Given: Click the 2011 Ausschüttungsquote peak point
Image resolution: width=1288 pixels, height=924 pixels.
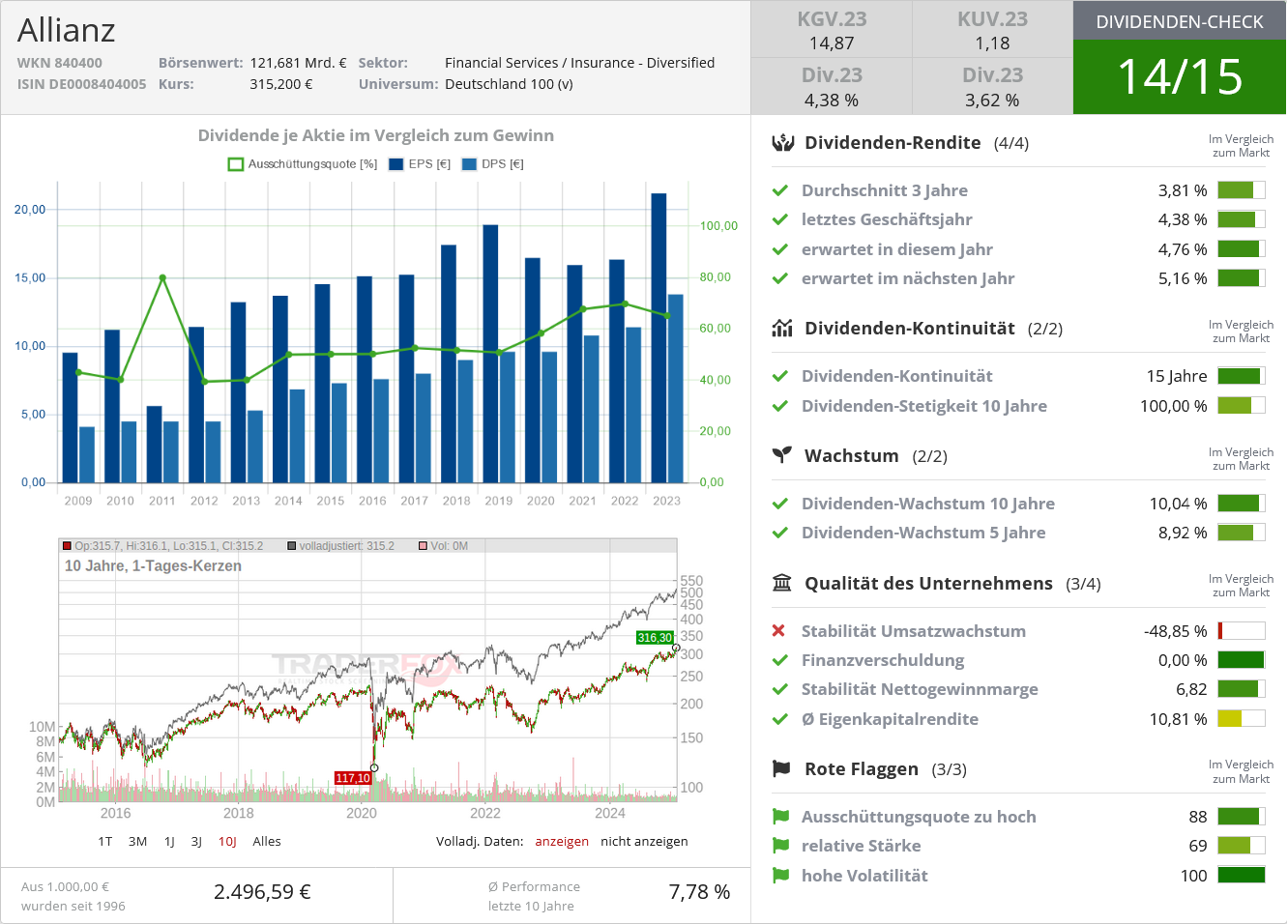Looking at the screenshot, I should [162, 277].
